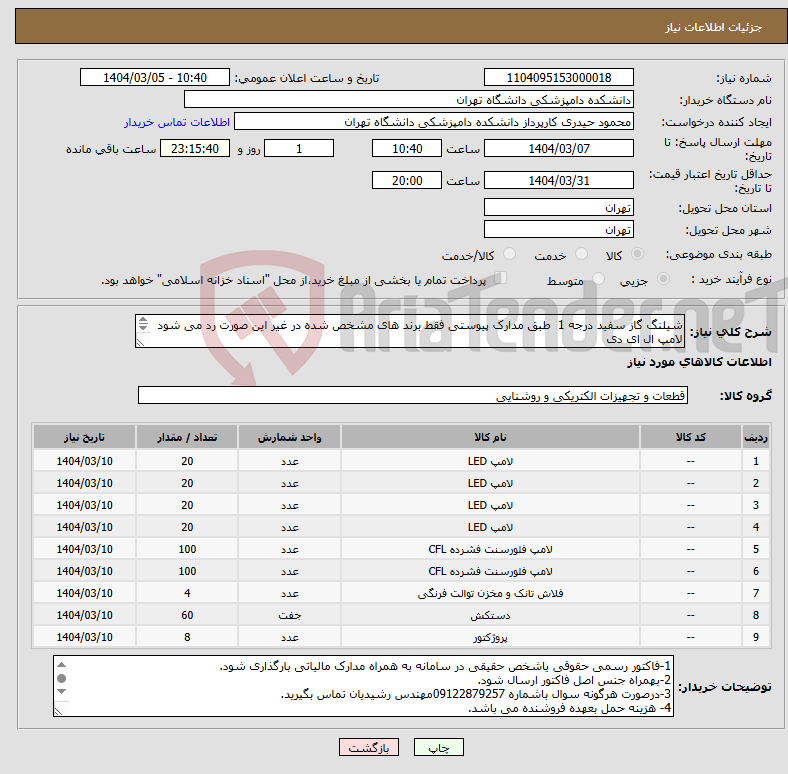The height and width of the screenshot is (774, 788).
Task: Click the buyer organization name field
Action: (x=409, y=100)
